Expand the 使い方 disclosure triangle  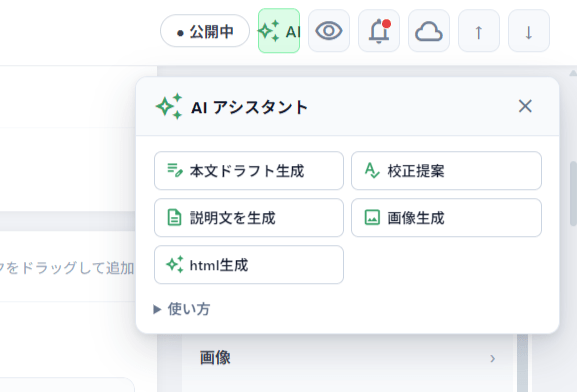click(157, 309)
